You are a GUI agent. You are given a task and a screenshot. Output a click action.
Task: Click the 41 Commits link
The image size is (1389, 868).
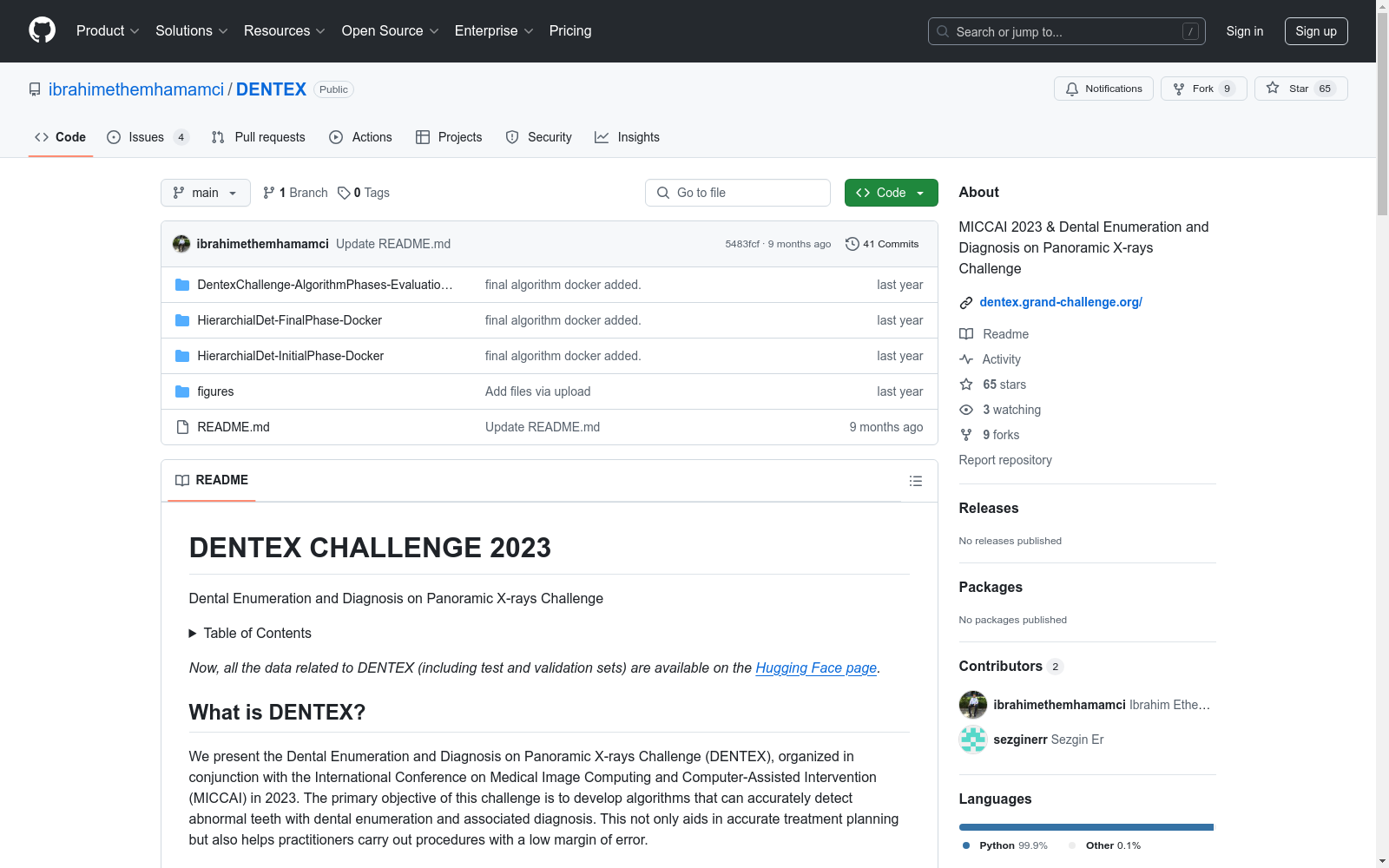coord(883,244)
